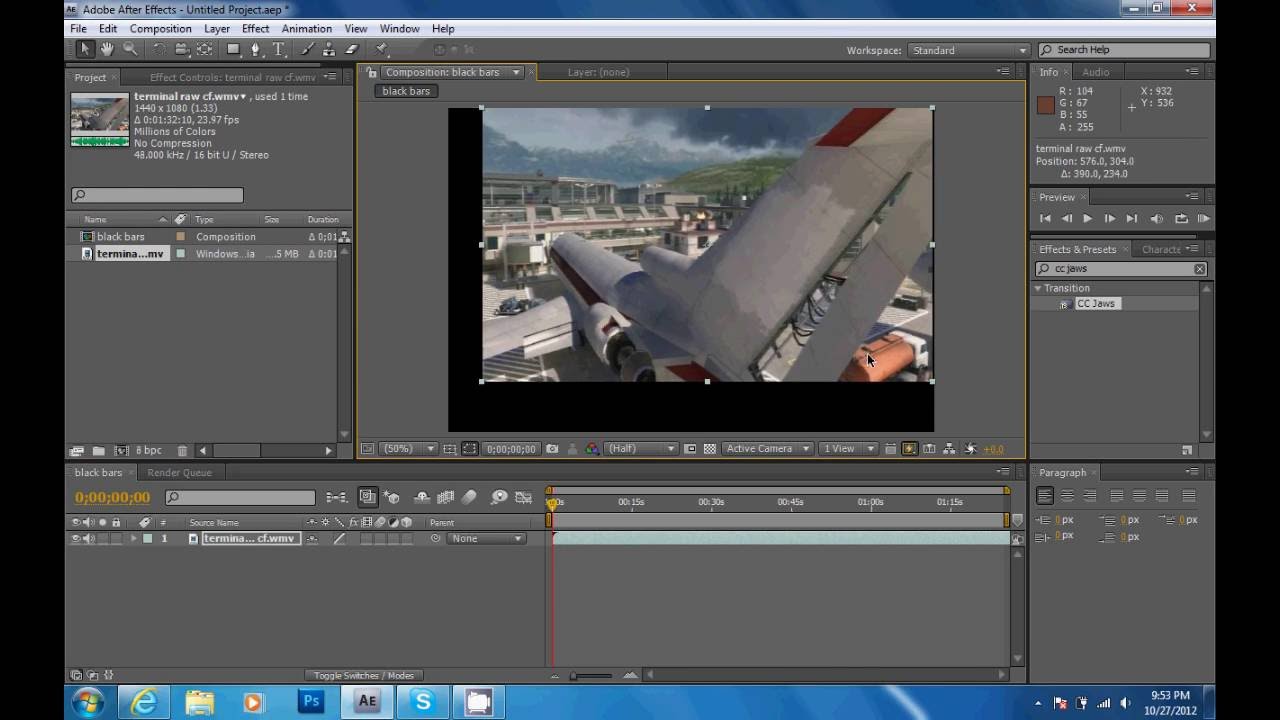
Task: Enable Frame Blending for the composition
Action: pos(446,497)
